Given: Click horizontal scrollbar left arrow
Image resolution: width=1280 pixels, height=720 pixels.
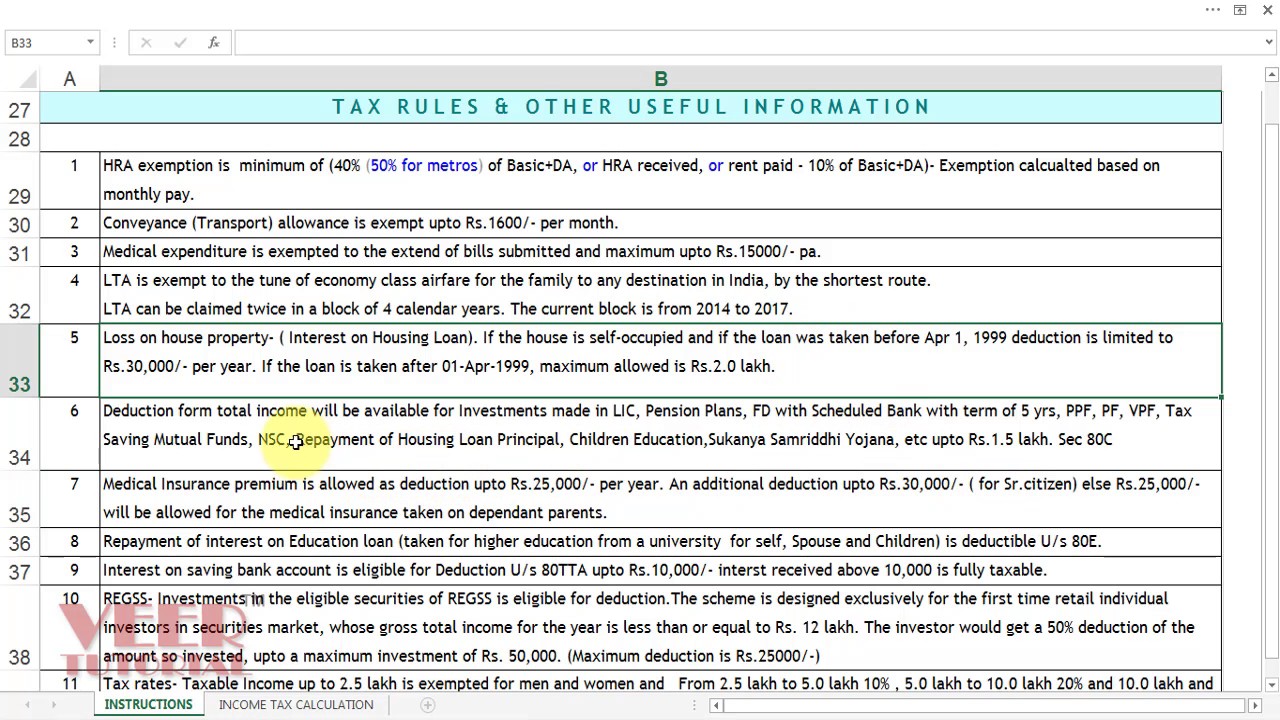Looking at the screenshot, I should click(716, 705).
